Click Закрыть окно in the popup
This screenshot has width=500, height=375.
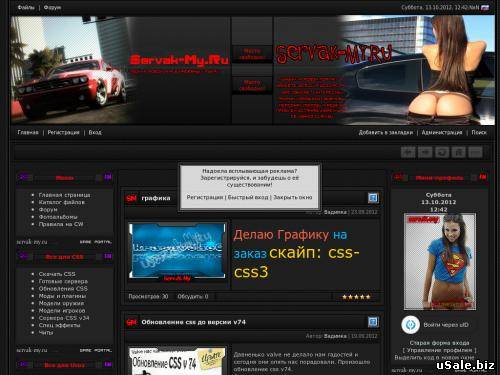[x=293, y=197]
